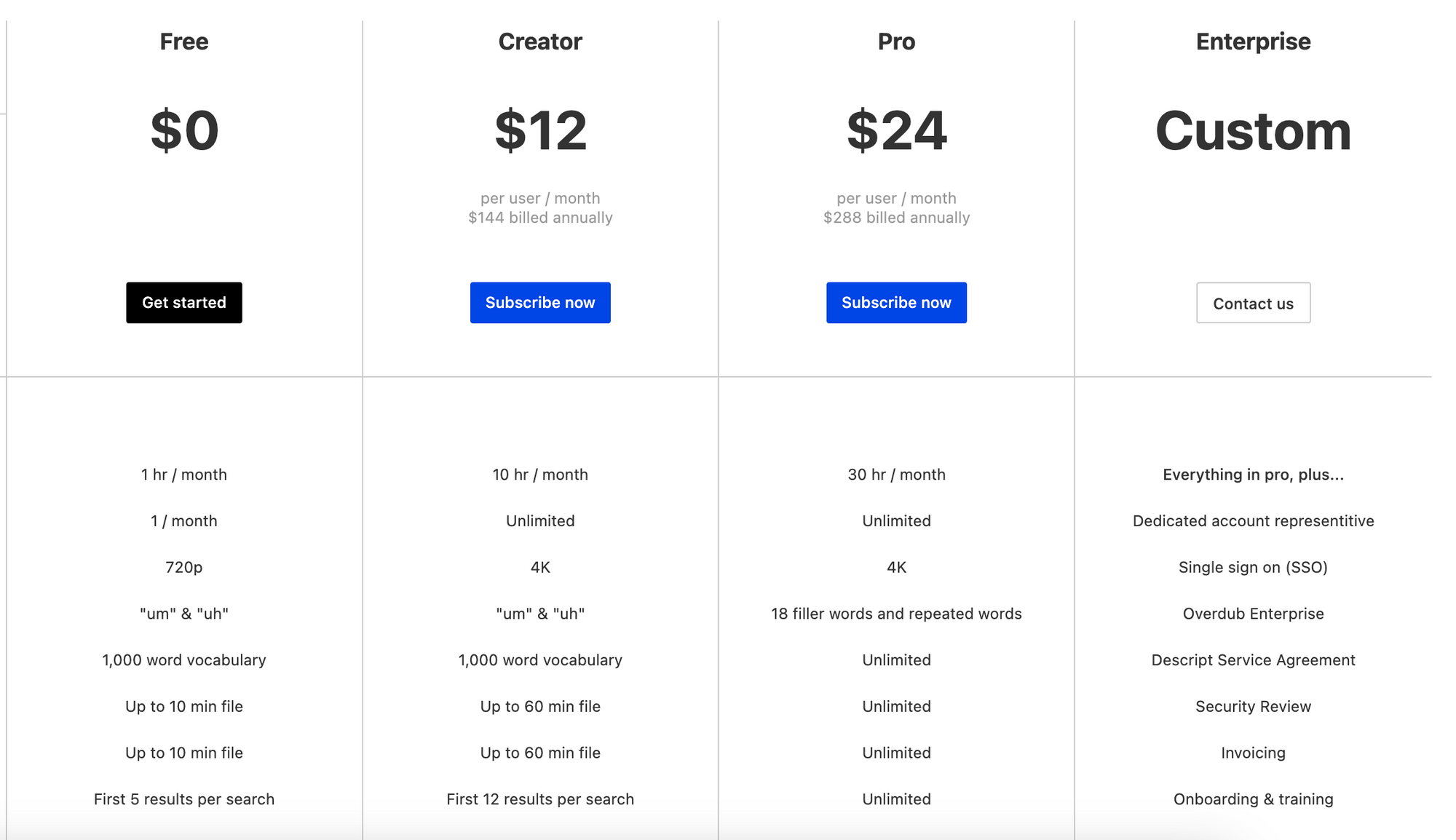This screenshot has width=1456, height=840.
Task: Click the Overdub Enterprise feature
Action: click(1253, 614)
